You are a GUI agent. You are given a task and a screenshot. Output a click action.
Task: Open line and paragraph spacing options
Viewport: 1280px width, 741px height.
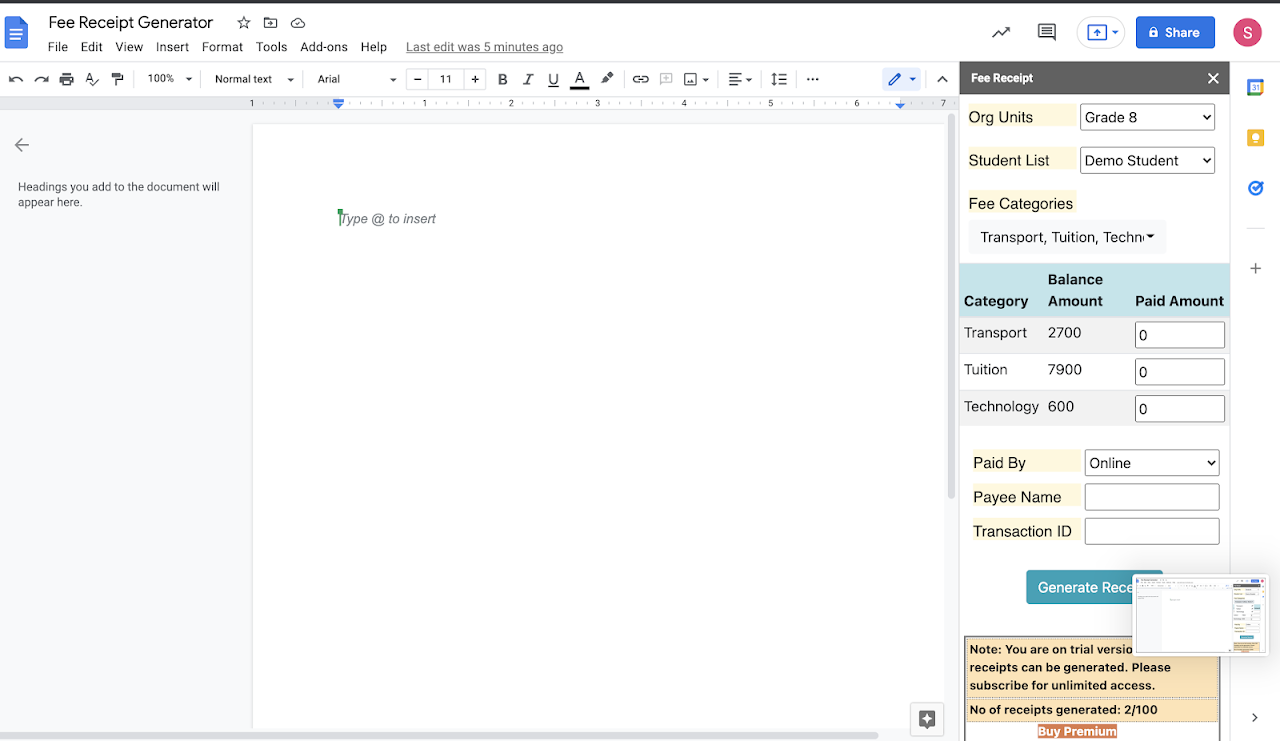[x=779, y=79]
